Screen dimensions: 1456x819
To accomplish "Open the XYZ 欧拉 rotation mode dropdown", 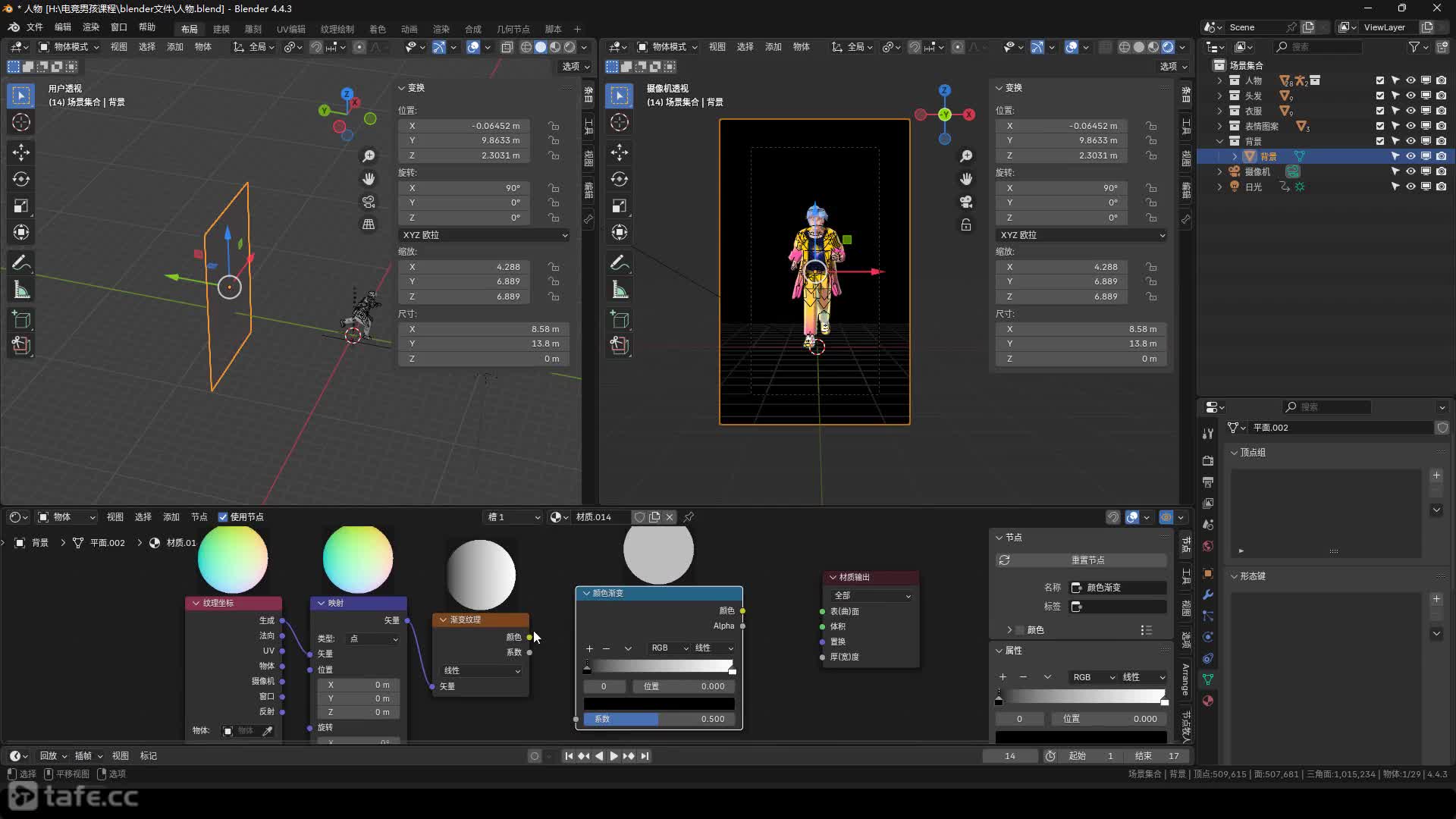I will pyautogui.click(x=484, y=235).
